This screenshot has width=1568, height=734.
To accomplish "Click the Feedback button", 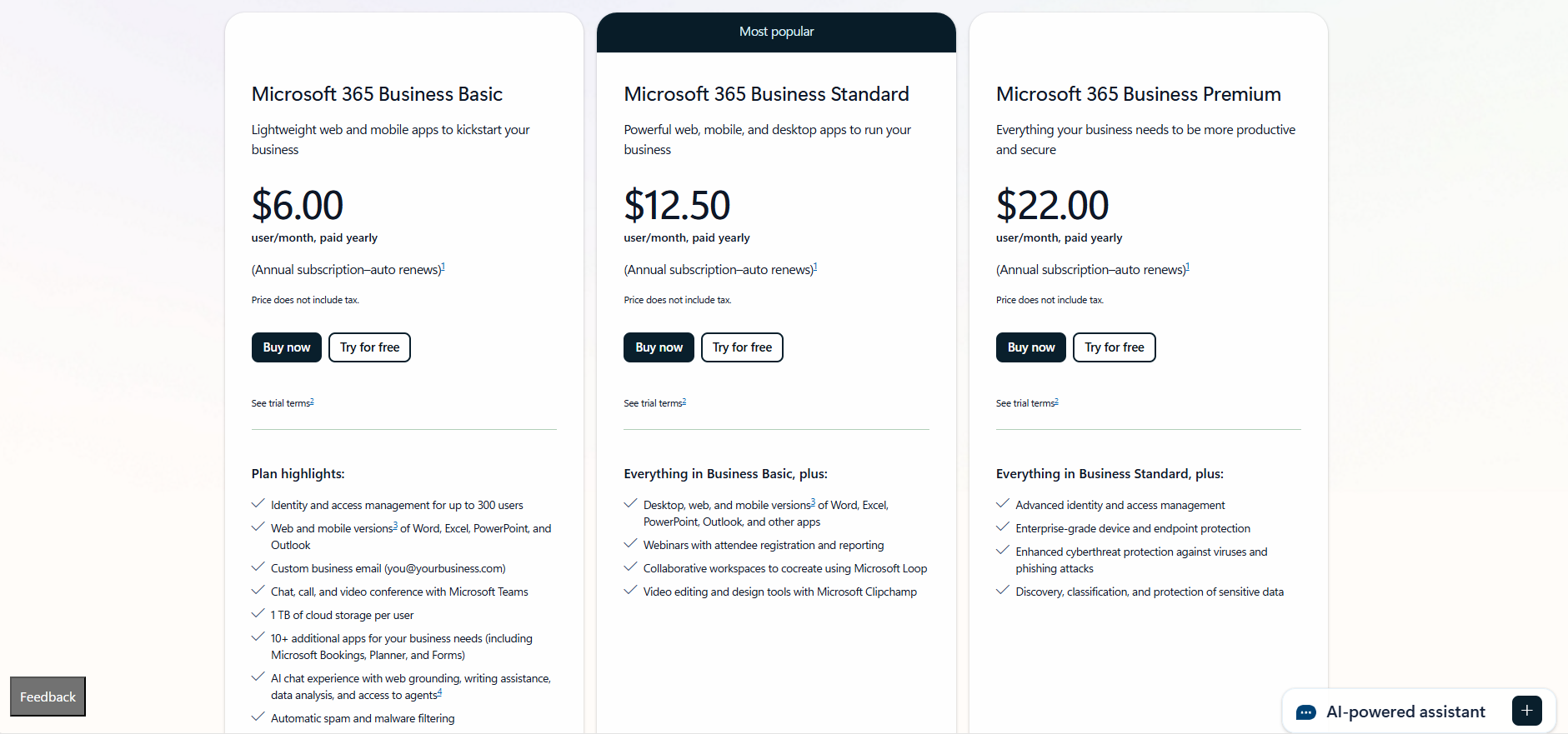I will pyautogui.click(x=48, y=697).
